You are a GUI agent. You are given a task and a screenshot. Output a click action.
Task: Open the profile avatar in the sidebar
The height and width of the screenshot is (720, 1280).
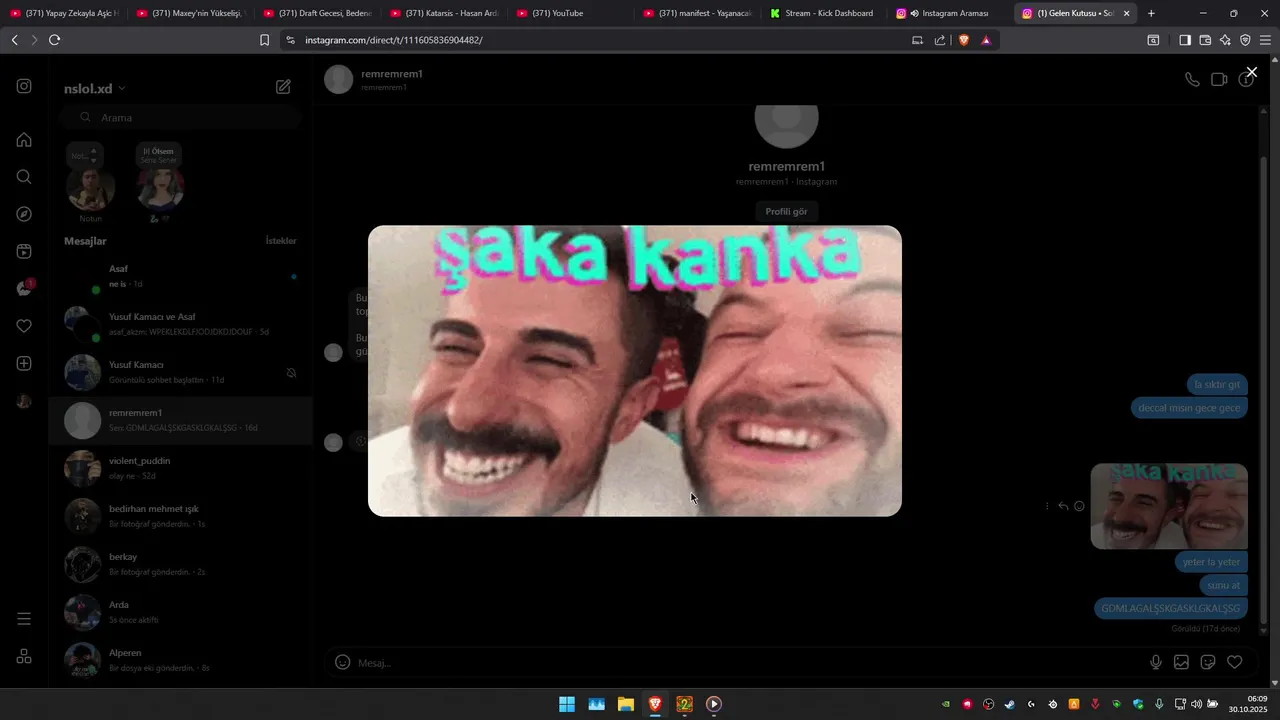point(24,401)
